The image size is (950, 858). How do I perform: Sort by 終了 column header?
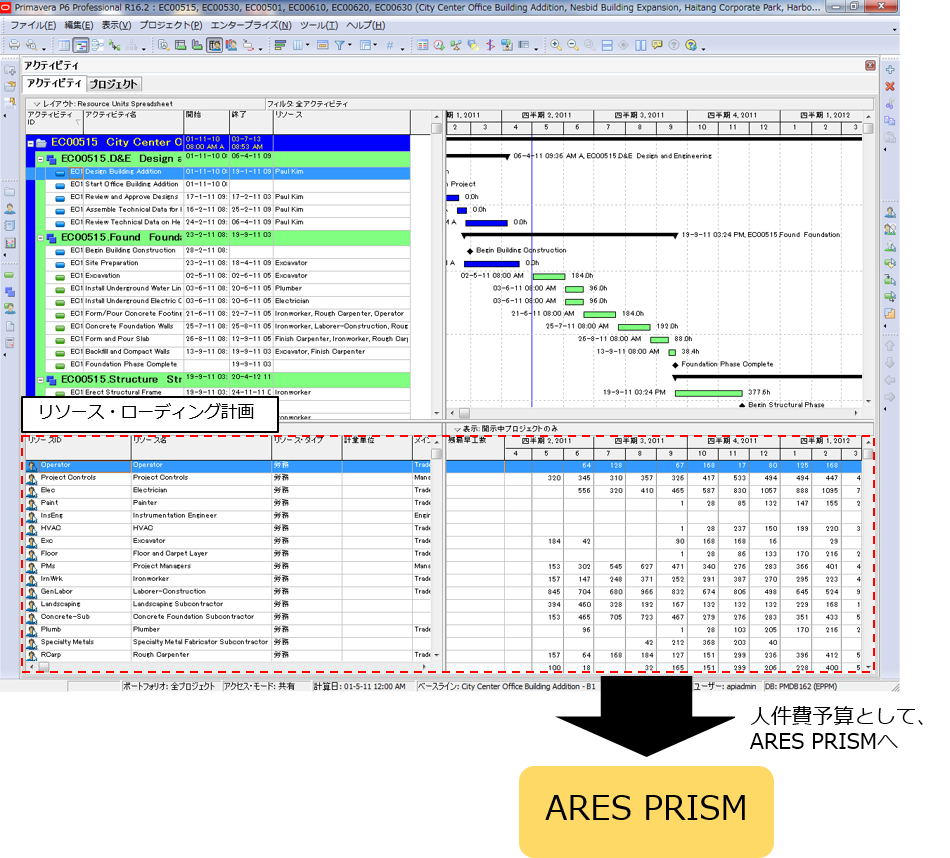coord(251,122)
